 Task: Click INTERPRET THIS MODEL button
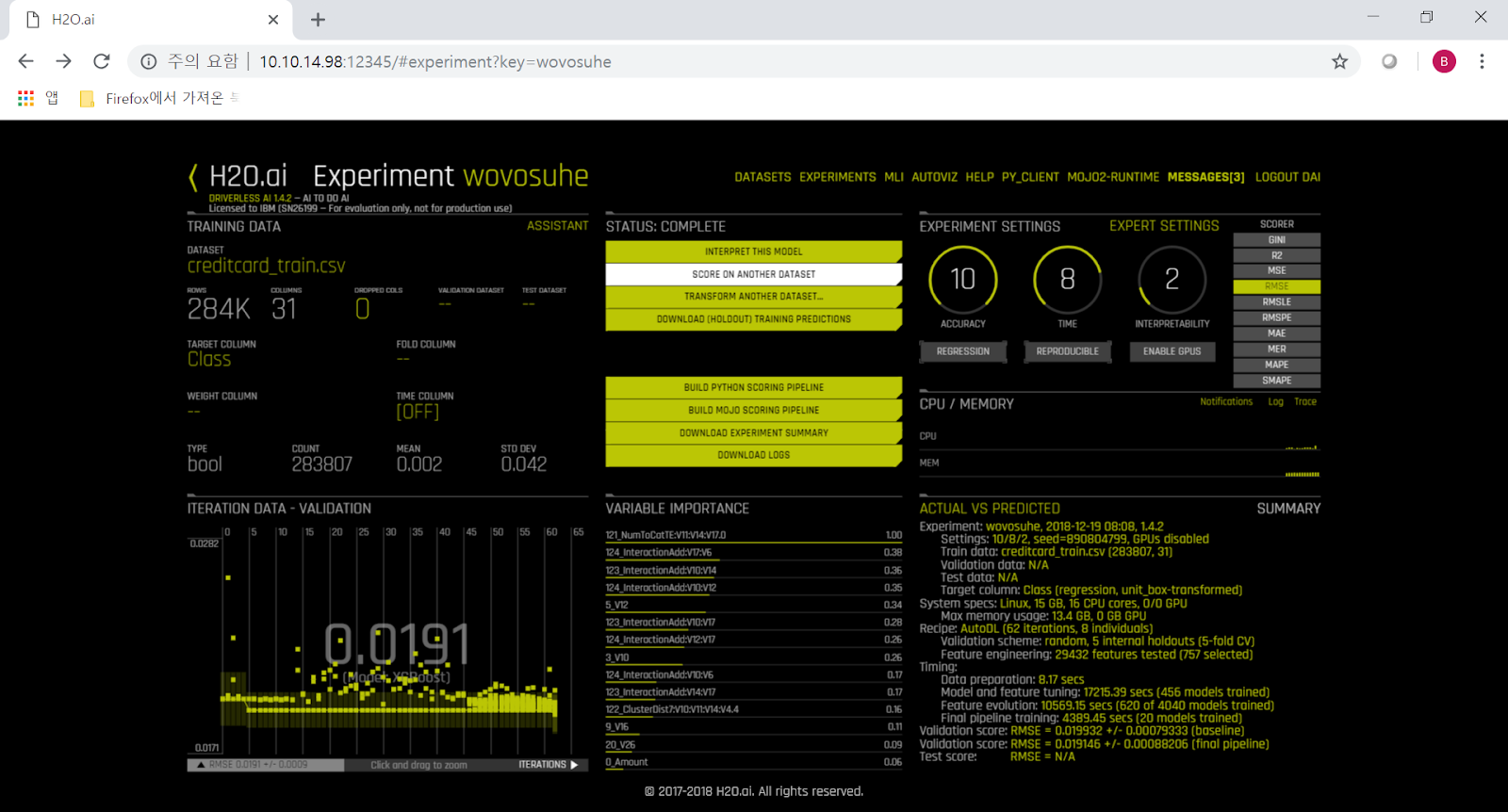coord(754,252)
